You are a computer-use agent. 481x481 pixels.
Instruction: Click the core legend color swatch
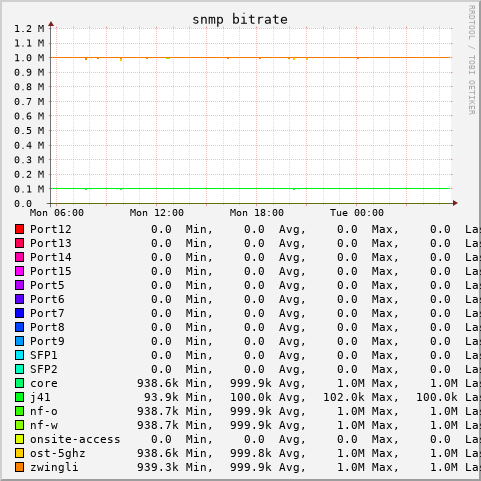point(20,383)
